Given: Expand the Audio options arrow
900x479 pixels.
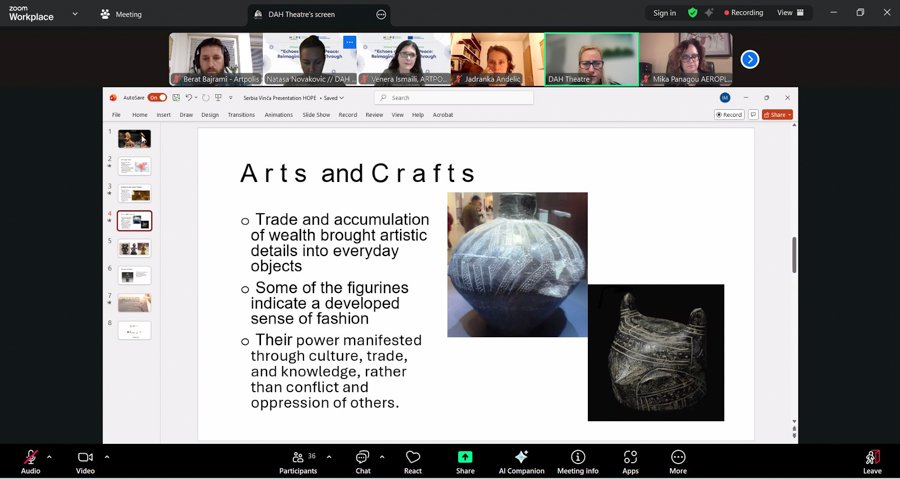Looking at the screenshot, I should coord(49,457).
